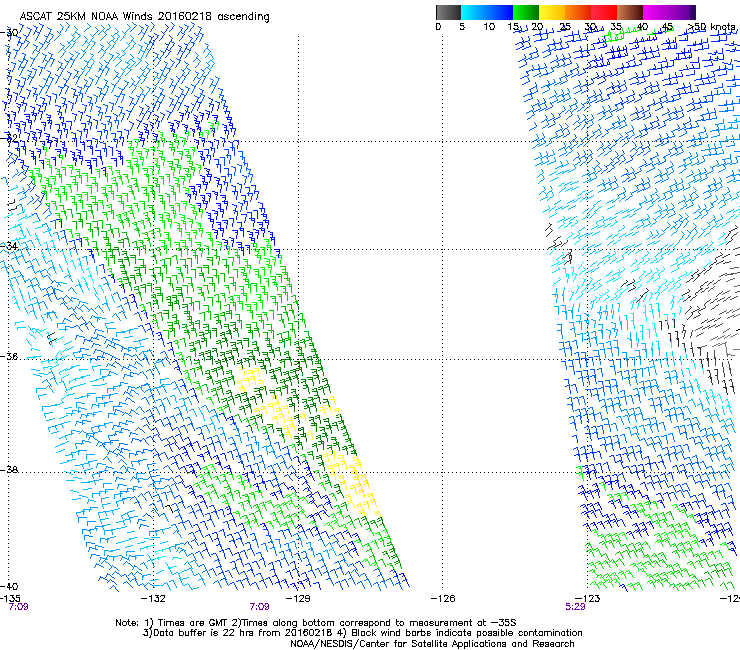
Task: Click the NOAA/NESDIS Center for Satellite Applications credit
Action: [x=432, y=644]
